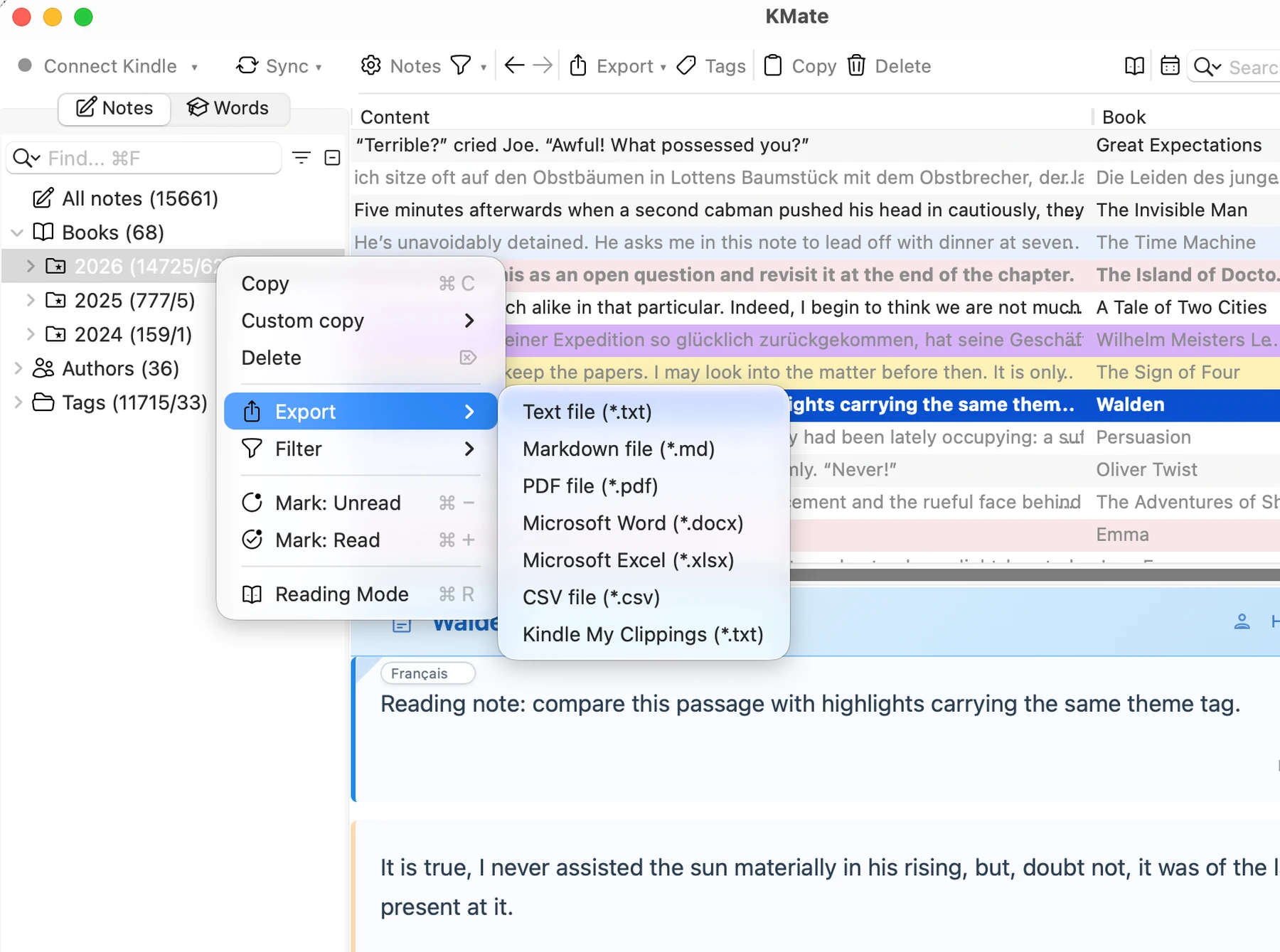This screenshot has height=952, width=1280.
Task: Click the search magnifier dropdown icon
Action: click(1207, 67)
